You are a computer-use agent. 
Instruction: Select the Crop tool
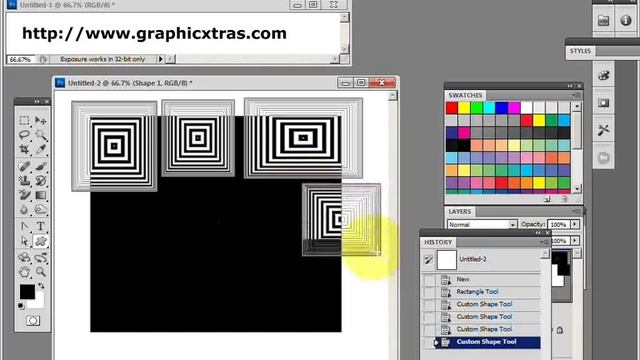click(24, 149)
